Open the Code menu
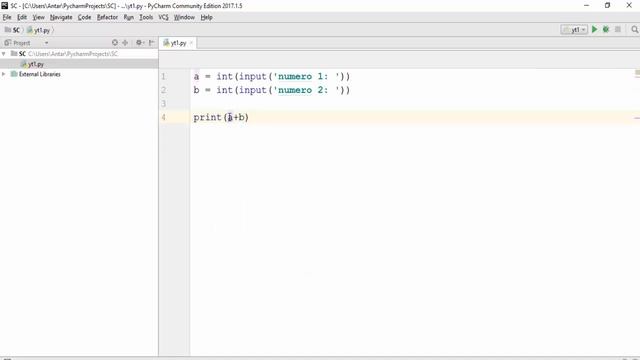Screen dimensions: 640x360 tap(84, 17)
